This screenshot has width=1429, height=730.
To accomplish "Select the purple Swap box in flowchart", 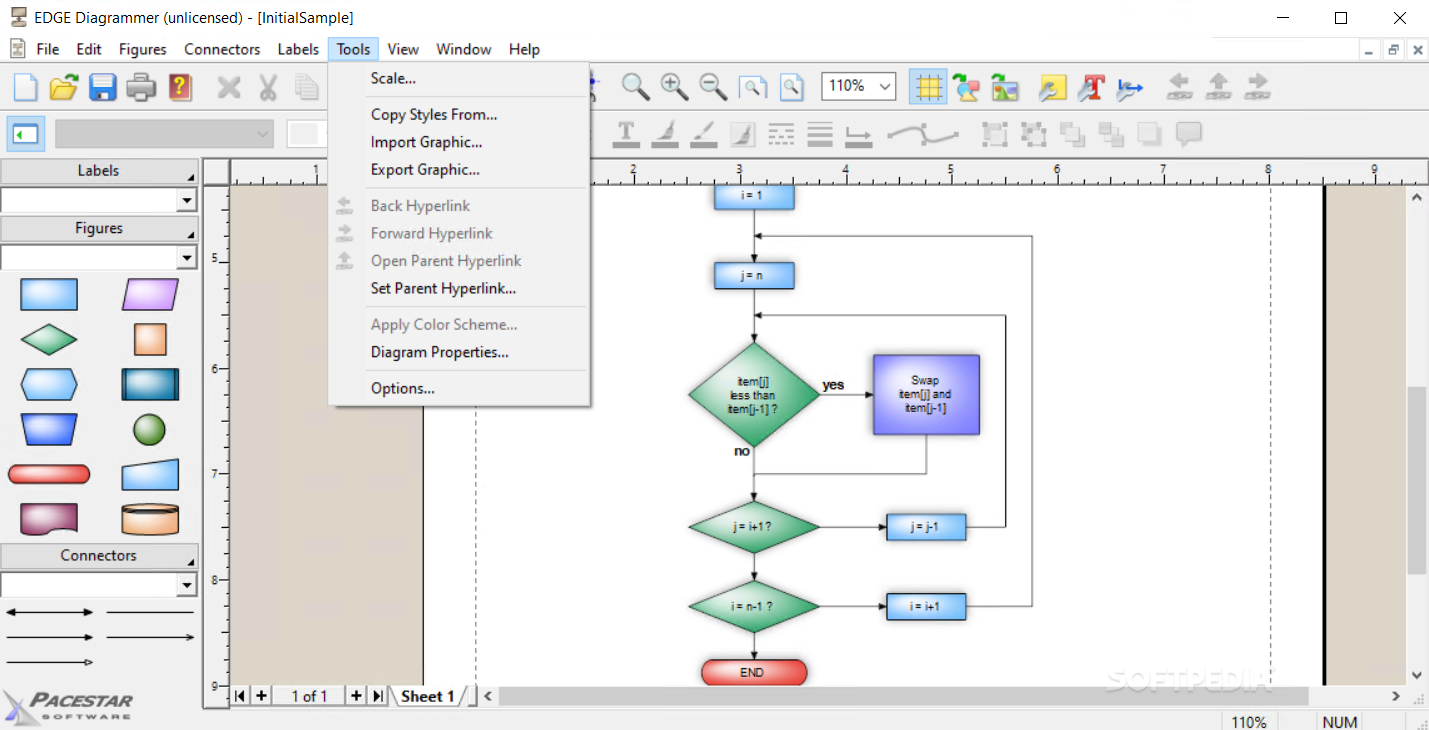I will click(x=926, y=395).
